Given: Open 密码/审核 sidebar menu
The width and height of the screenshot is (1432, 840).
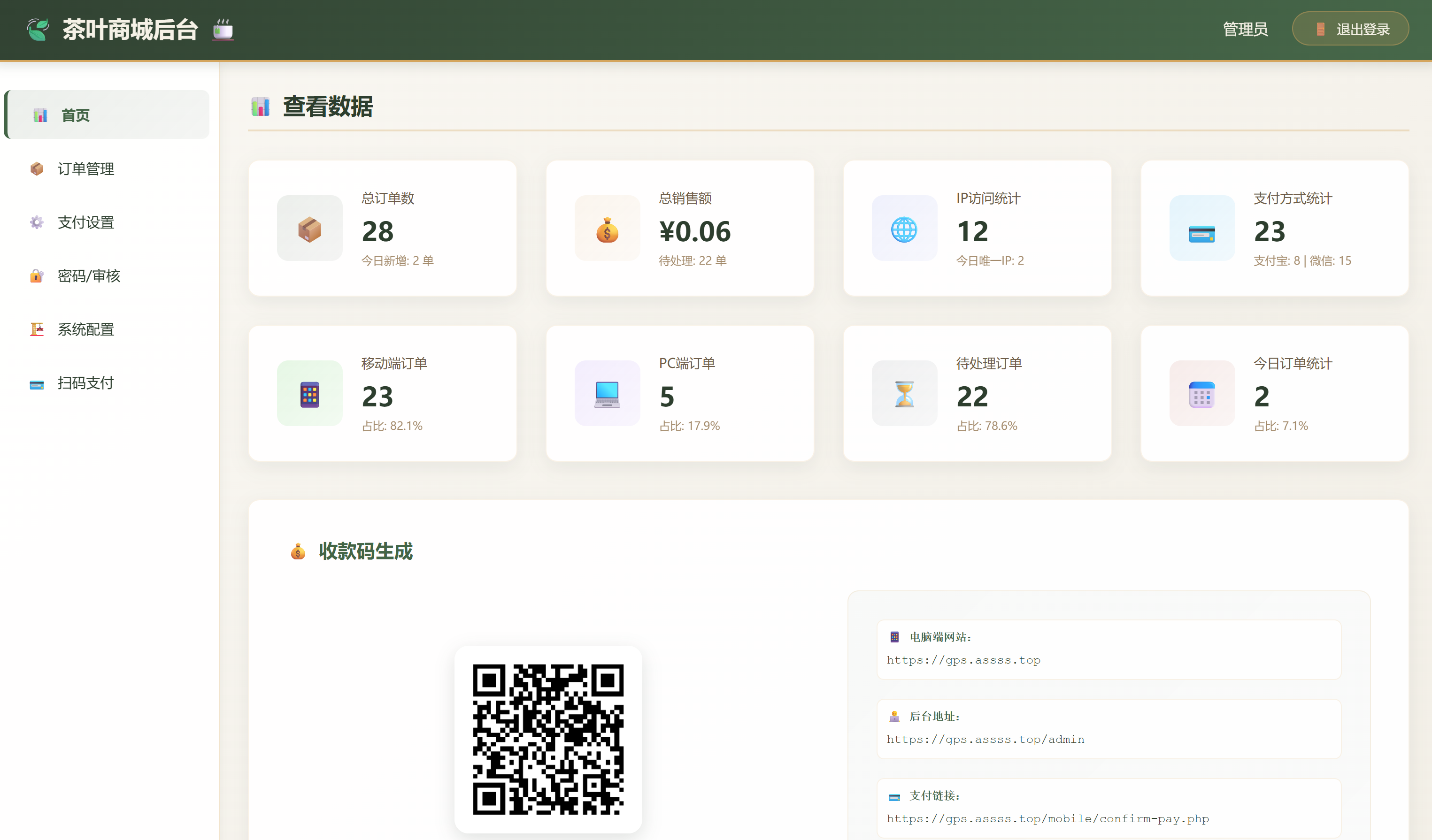Looking at the screenshot, I should [89, 276].
